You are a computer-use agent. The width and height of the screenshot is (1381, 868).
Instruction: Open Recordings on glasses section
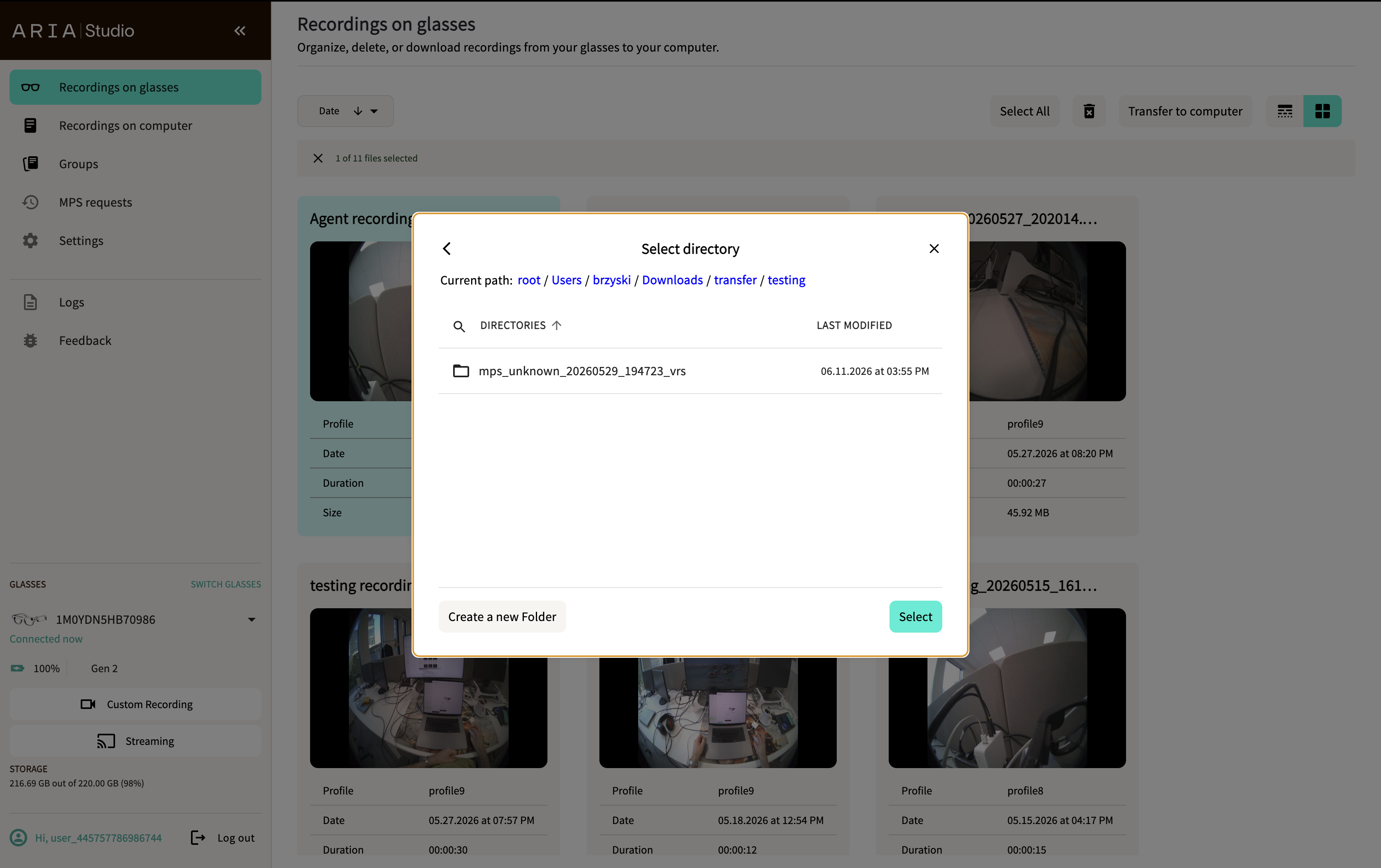pos(135,87)
